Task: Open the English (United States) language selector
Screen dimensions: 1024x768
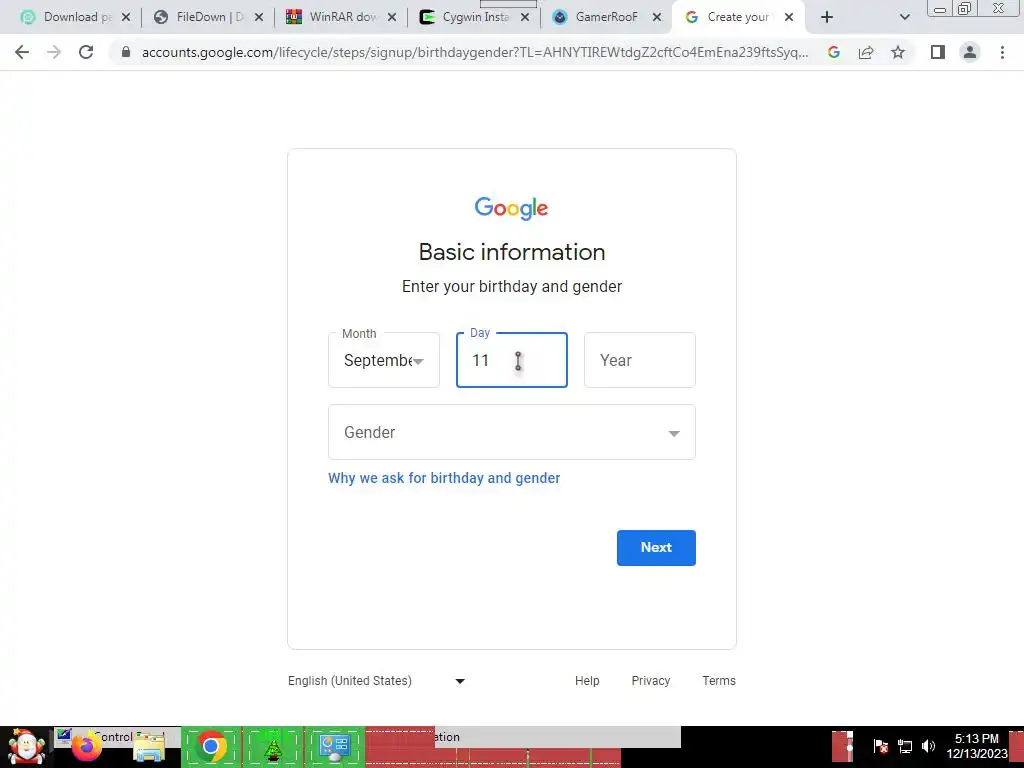Action: 377,680
